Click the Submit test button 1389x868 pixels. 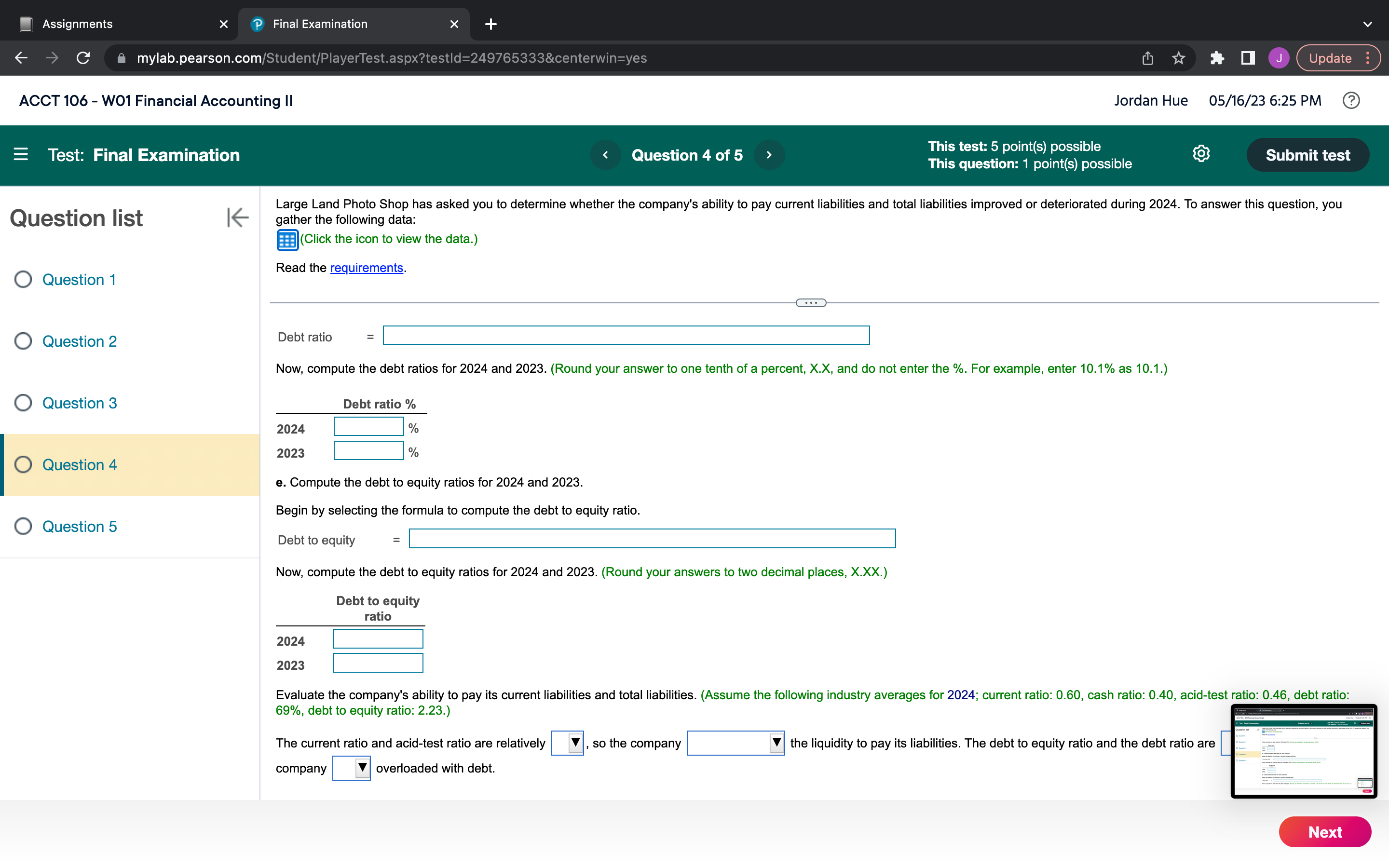coord(1308,155)
